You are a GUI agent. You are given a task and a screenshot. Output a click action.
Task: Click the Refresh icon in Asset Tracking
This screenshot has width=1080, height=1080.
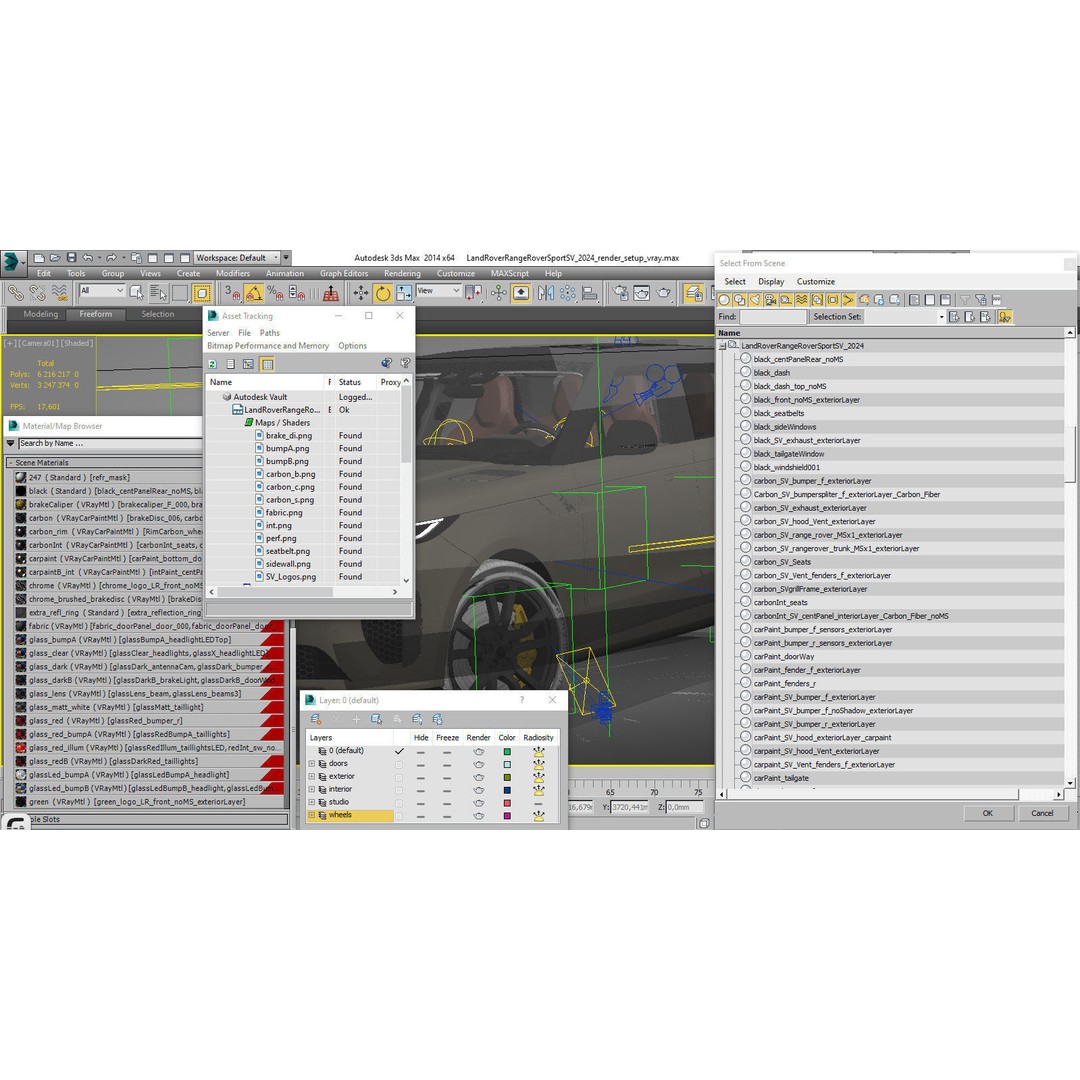212,364
